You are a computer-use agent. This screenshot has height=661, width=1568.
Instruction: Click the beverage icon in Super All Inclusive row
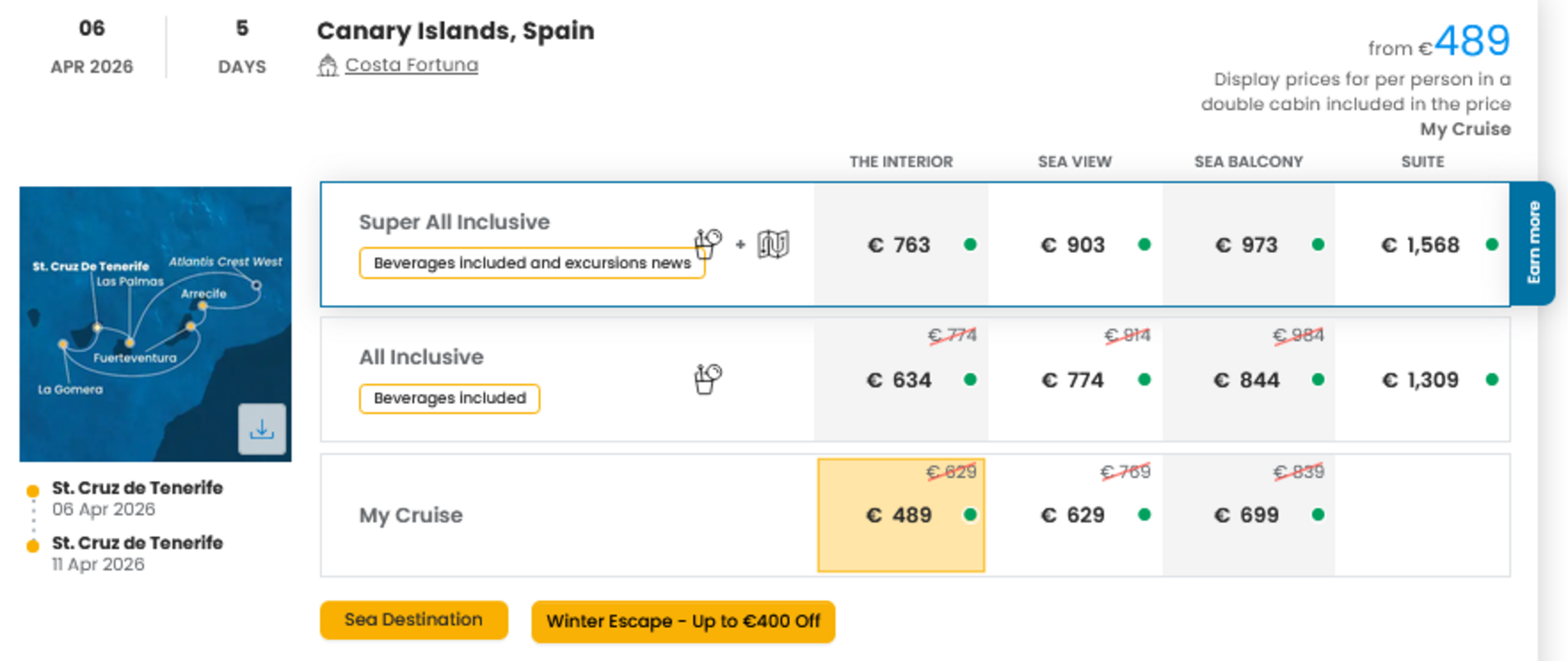[x=708, y=244]
